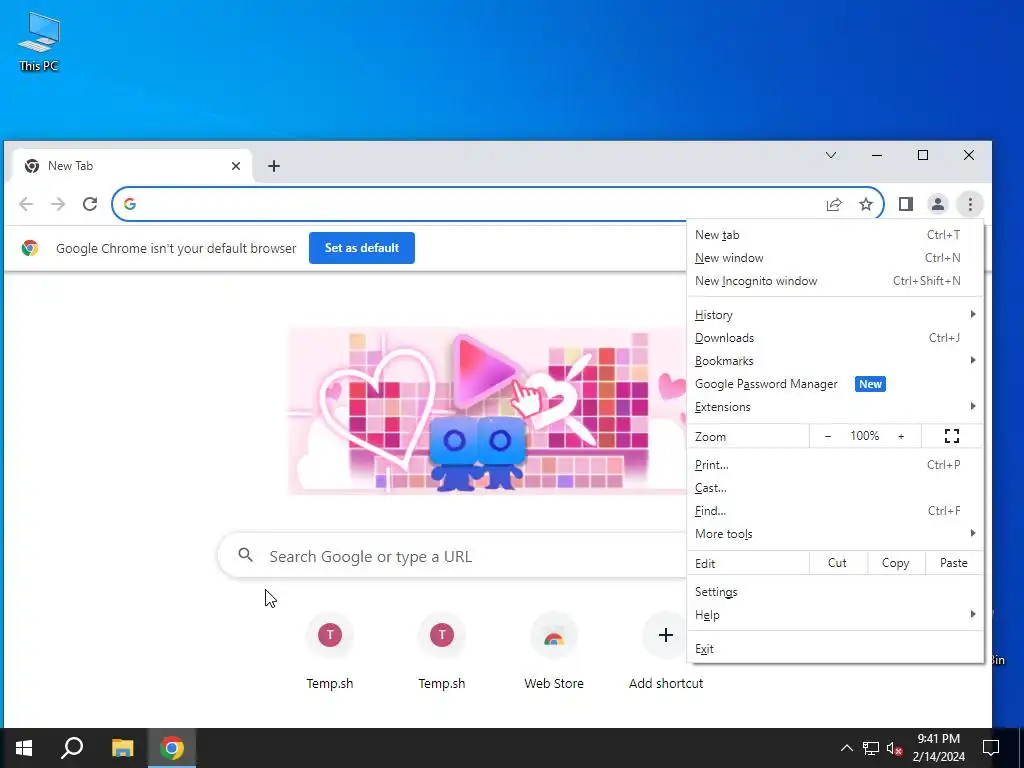Click the back navigation arrow
The image size is (1024, 768).
(26, 204)
